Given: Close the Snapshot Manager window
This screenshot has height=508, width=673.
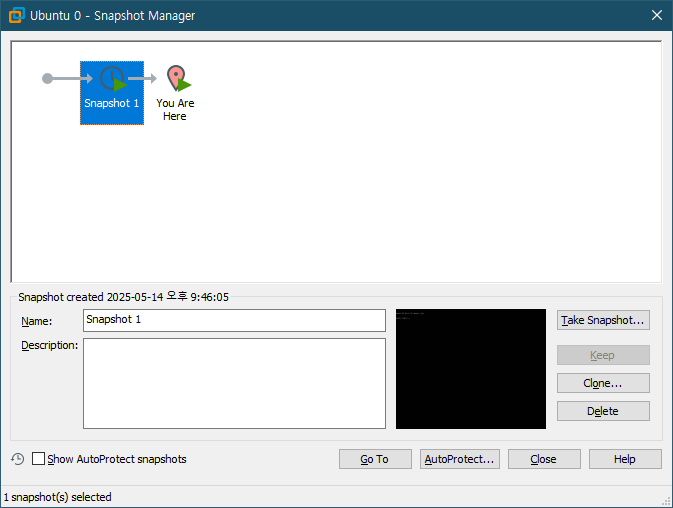Looking at the screenshot, I should 657,15.
